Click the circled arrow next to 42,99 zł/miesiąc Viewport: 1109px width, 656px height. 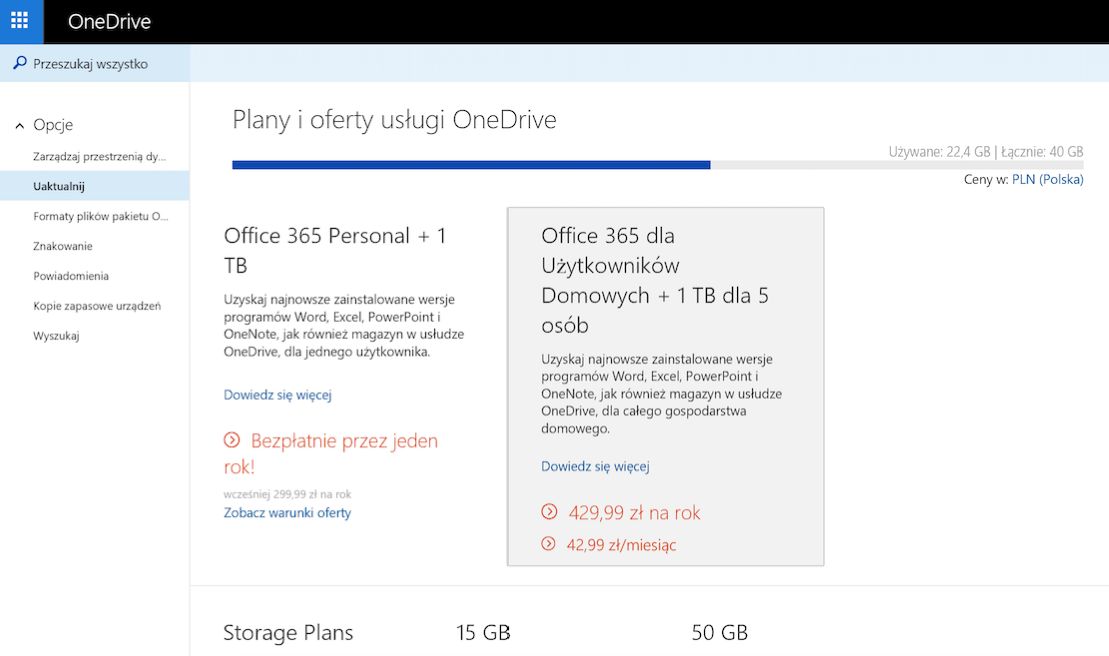point(548,544)
